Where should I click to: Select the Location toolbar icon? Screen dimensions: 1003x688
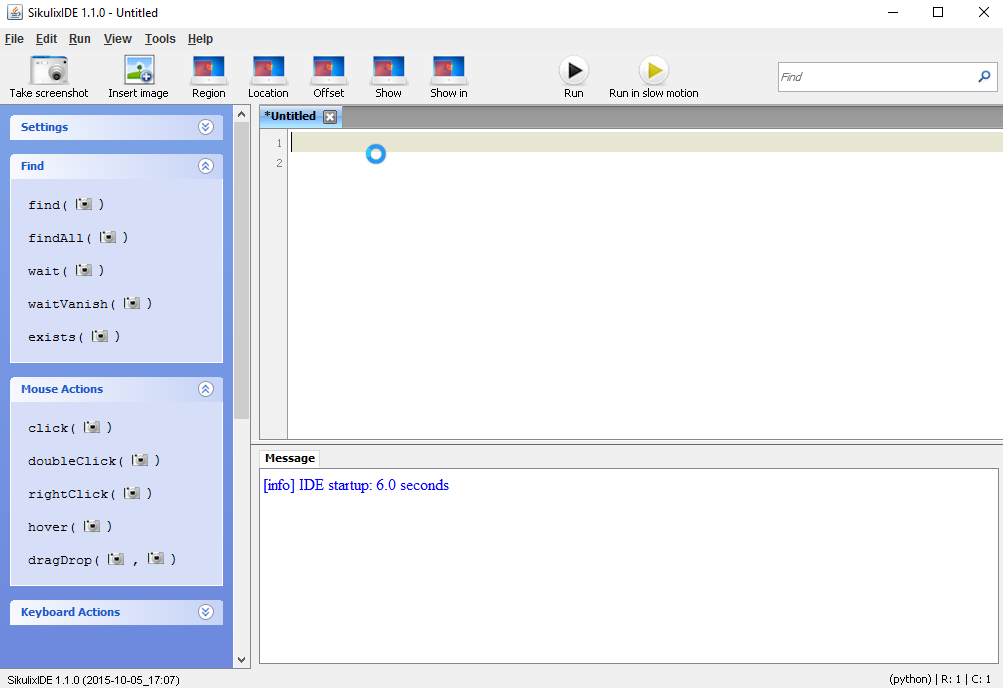(268, 70)
